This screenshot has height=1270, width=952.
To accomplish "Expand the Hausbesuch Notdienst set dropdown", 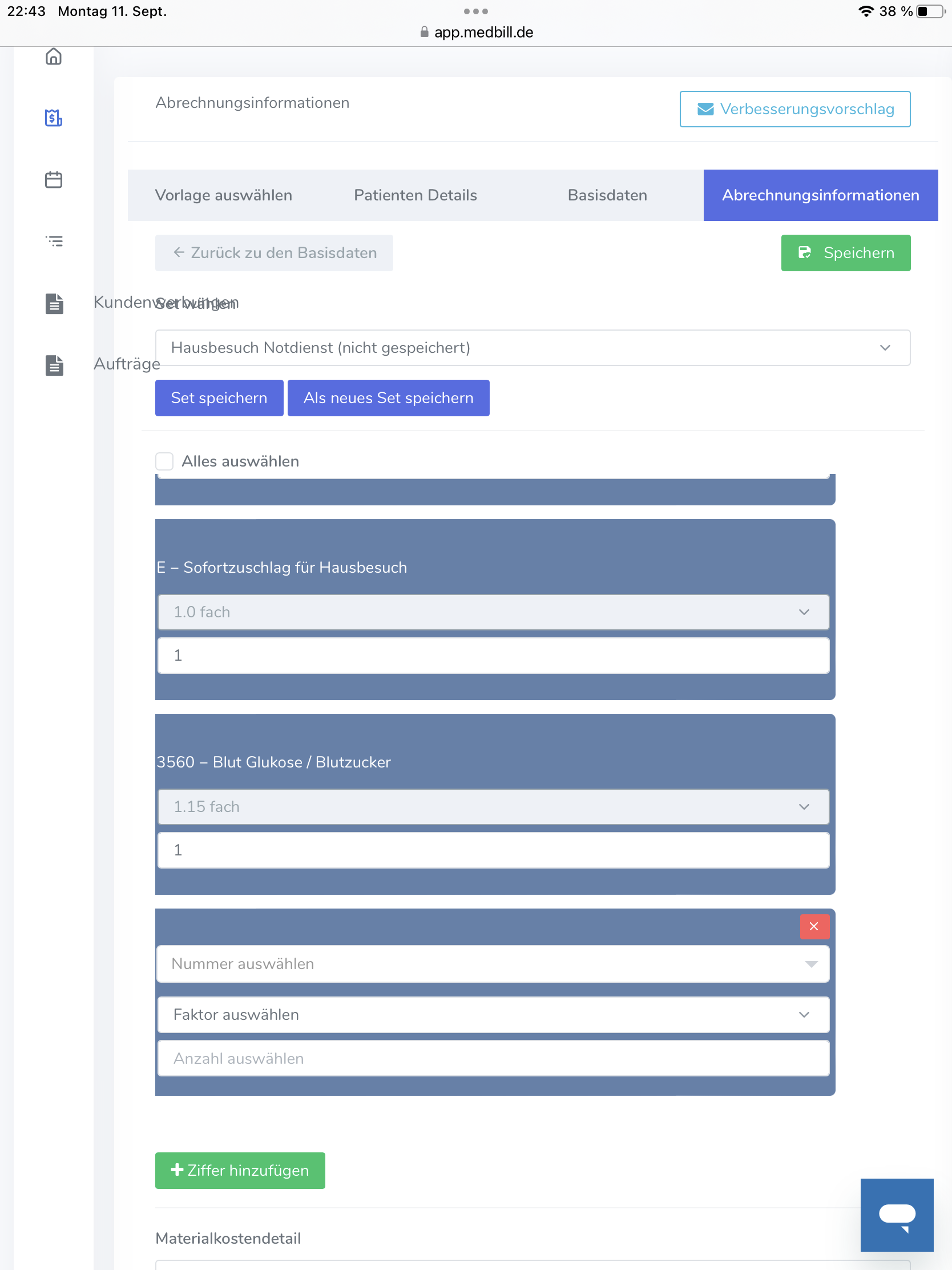I will [x=532, y=347].
